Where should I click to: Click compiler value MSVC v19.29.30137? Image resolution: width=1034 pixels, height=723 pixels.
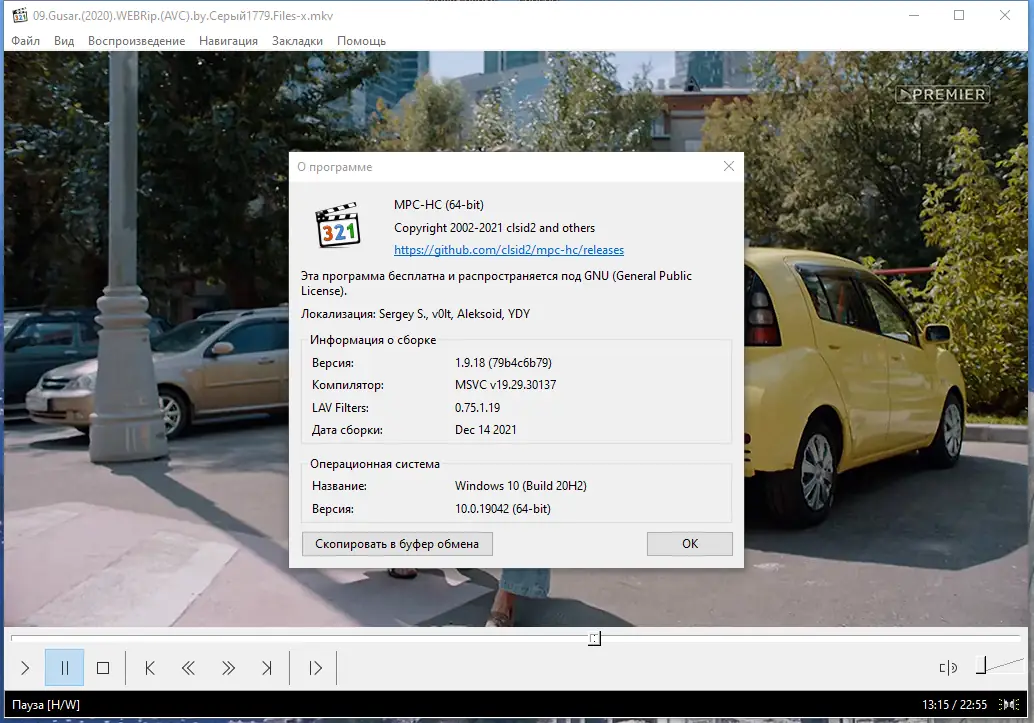coord(505,385)
